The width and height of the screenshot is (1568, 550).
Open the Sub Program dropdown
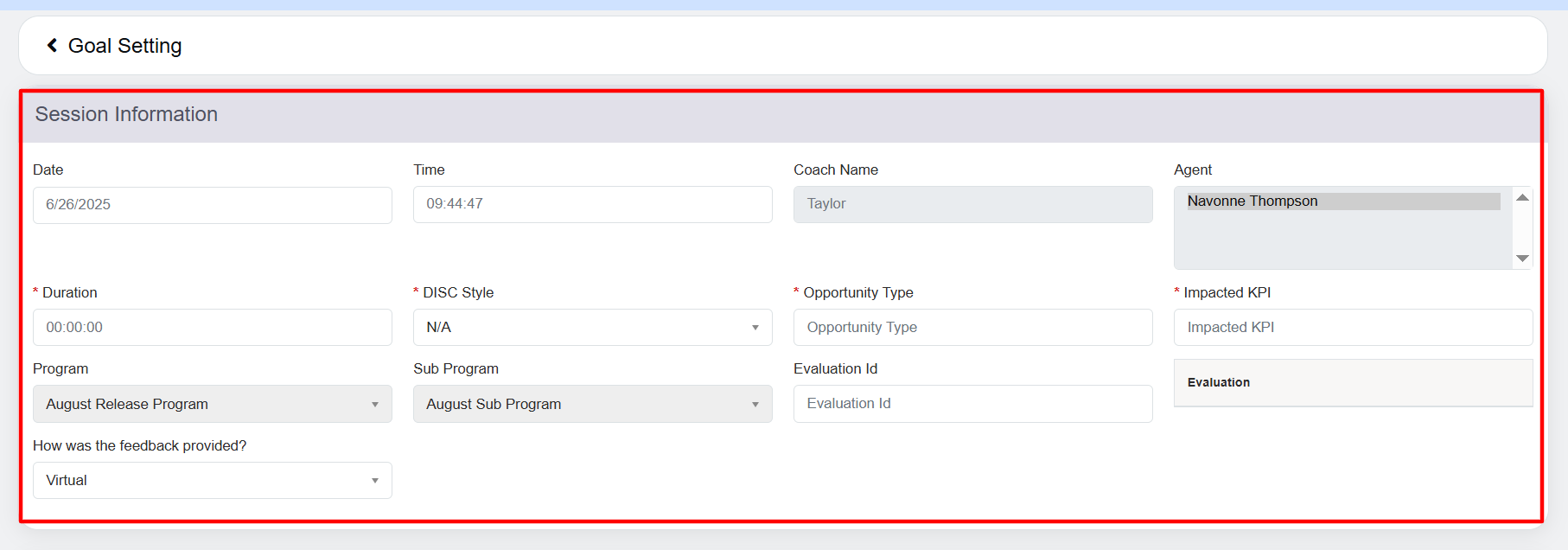pyautogui.click(x=592, y=404)
